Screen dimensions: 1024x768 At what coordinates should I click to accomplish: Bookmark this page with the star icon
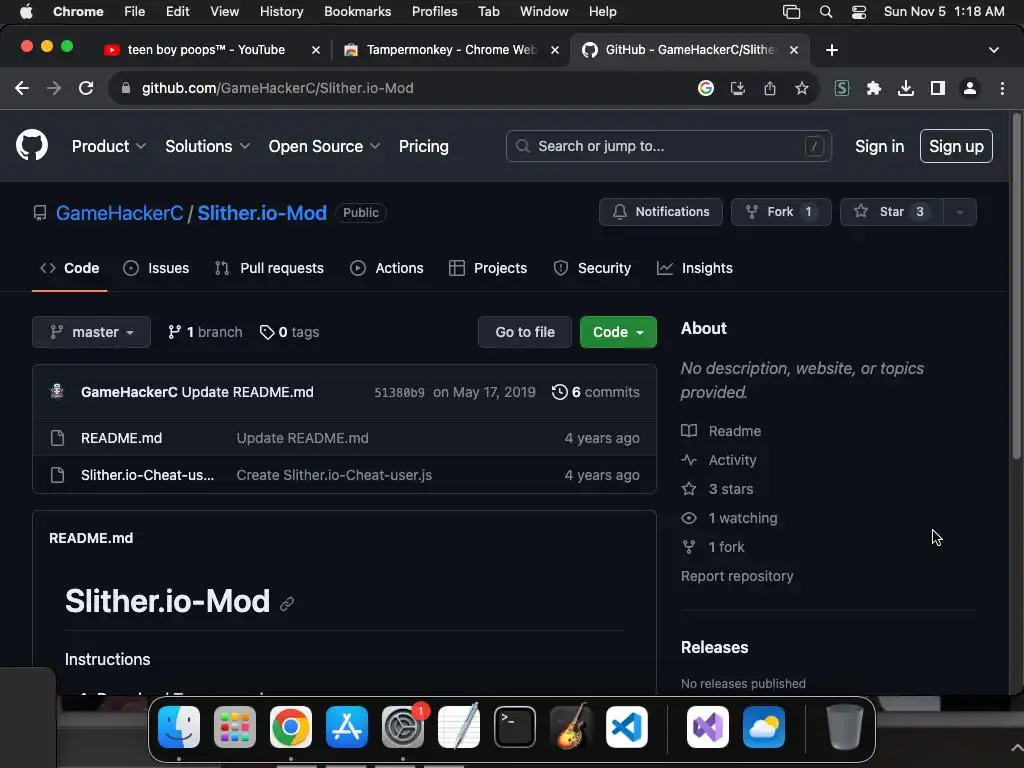pos(802,88)
